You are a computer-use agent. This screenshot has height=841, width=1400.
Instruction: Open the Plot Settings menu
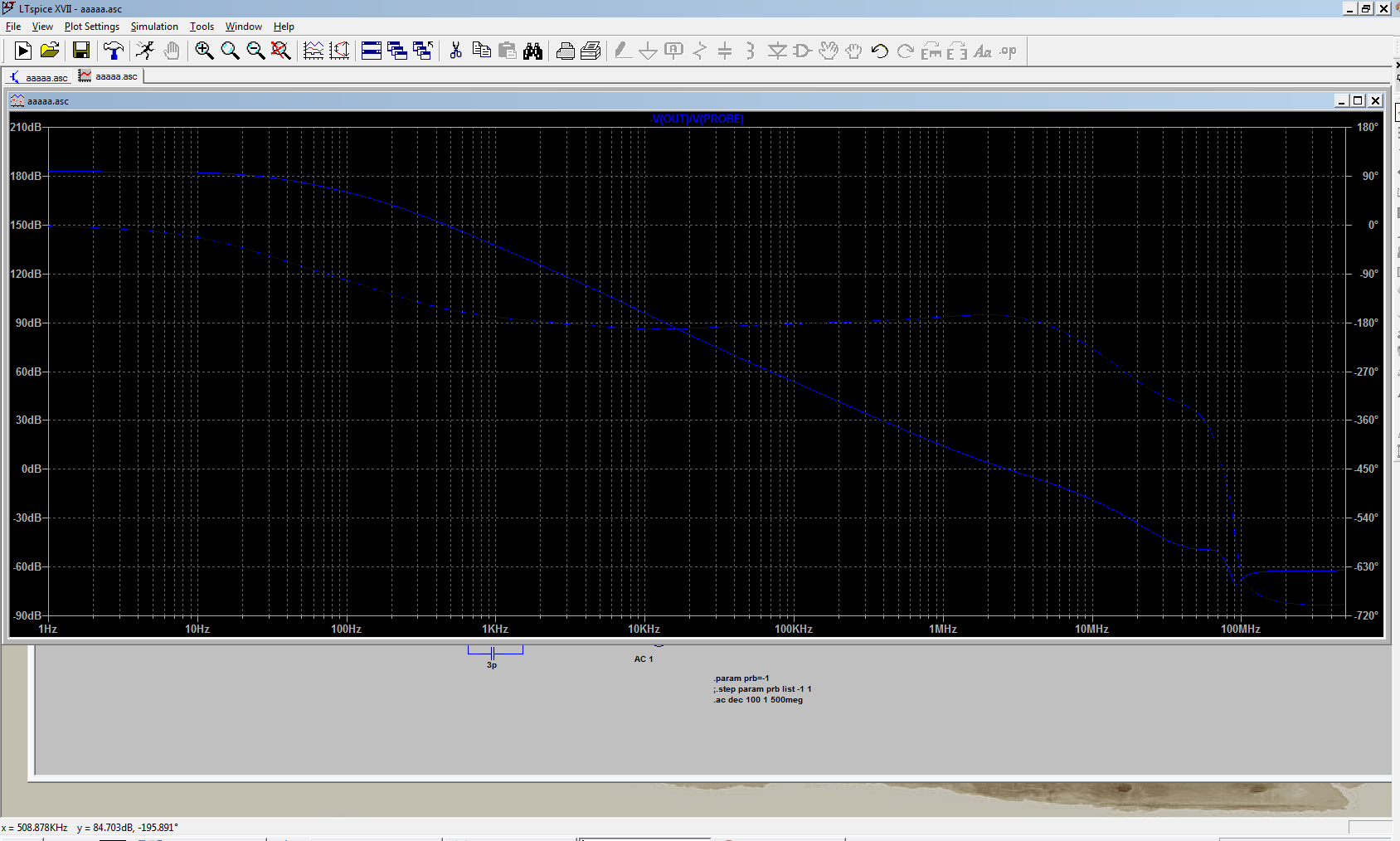click(92, 27)
